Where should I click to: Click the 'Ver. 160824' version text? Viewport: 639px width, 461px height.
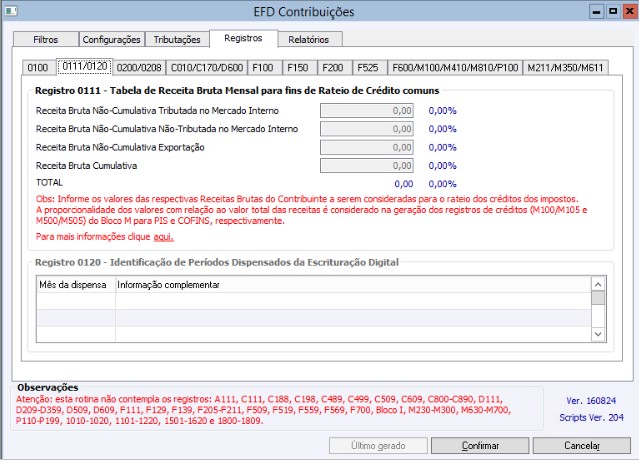click(x=591, y=401)
